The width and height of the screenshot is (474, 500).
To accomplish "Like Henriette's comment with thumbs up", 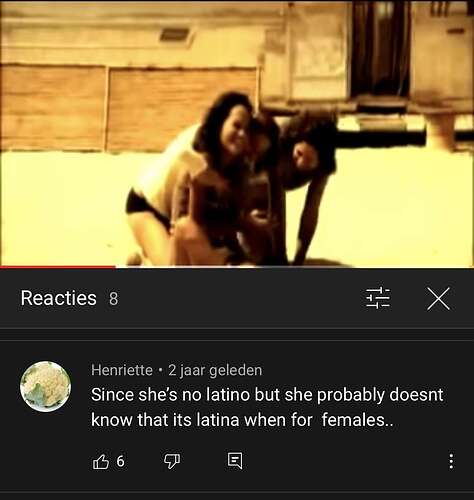I will (100, 461).
